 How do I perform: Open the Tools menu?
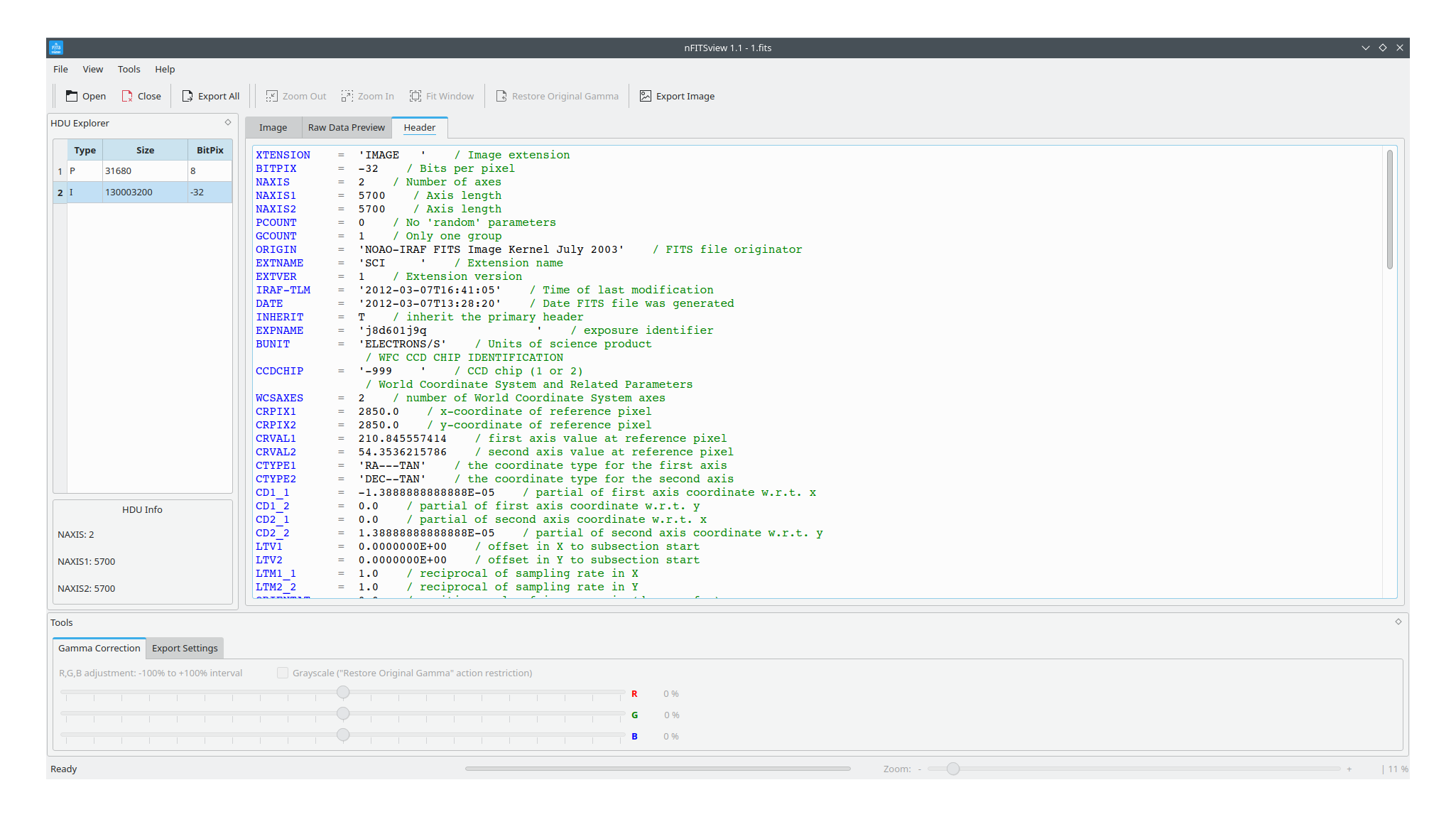(129, 69)
